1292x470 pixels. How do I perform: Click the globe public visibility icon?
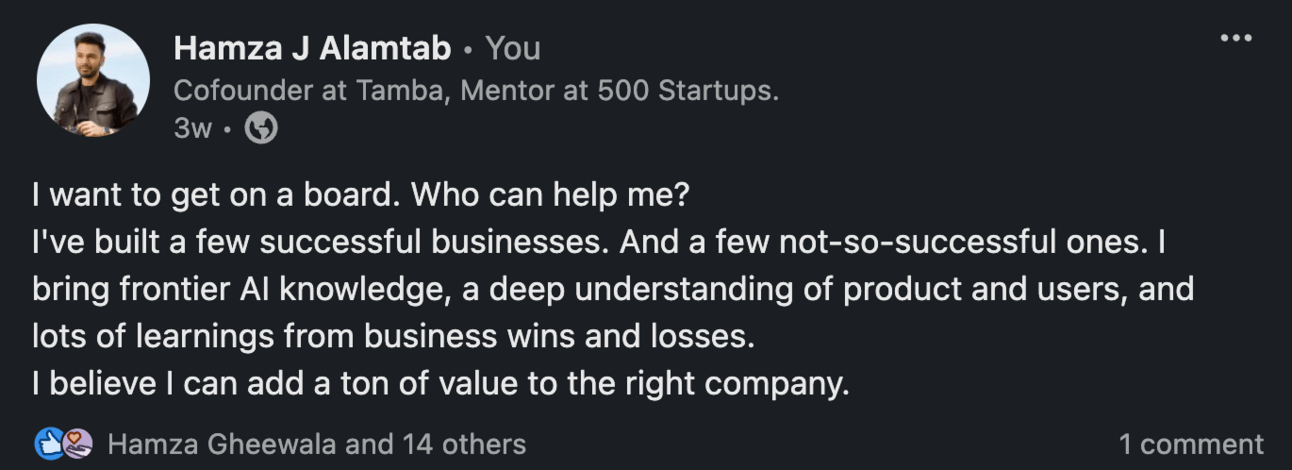(x=261, y=128)
